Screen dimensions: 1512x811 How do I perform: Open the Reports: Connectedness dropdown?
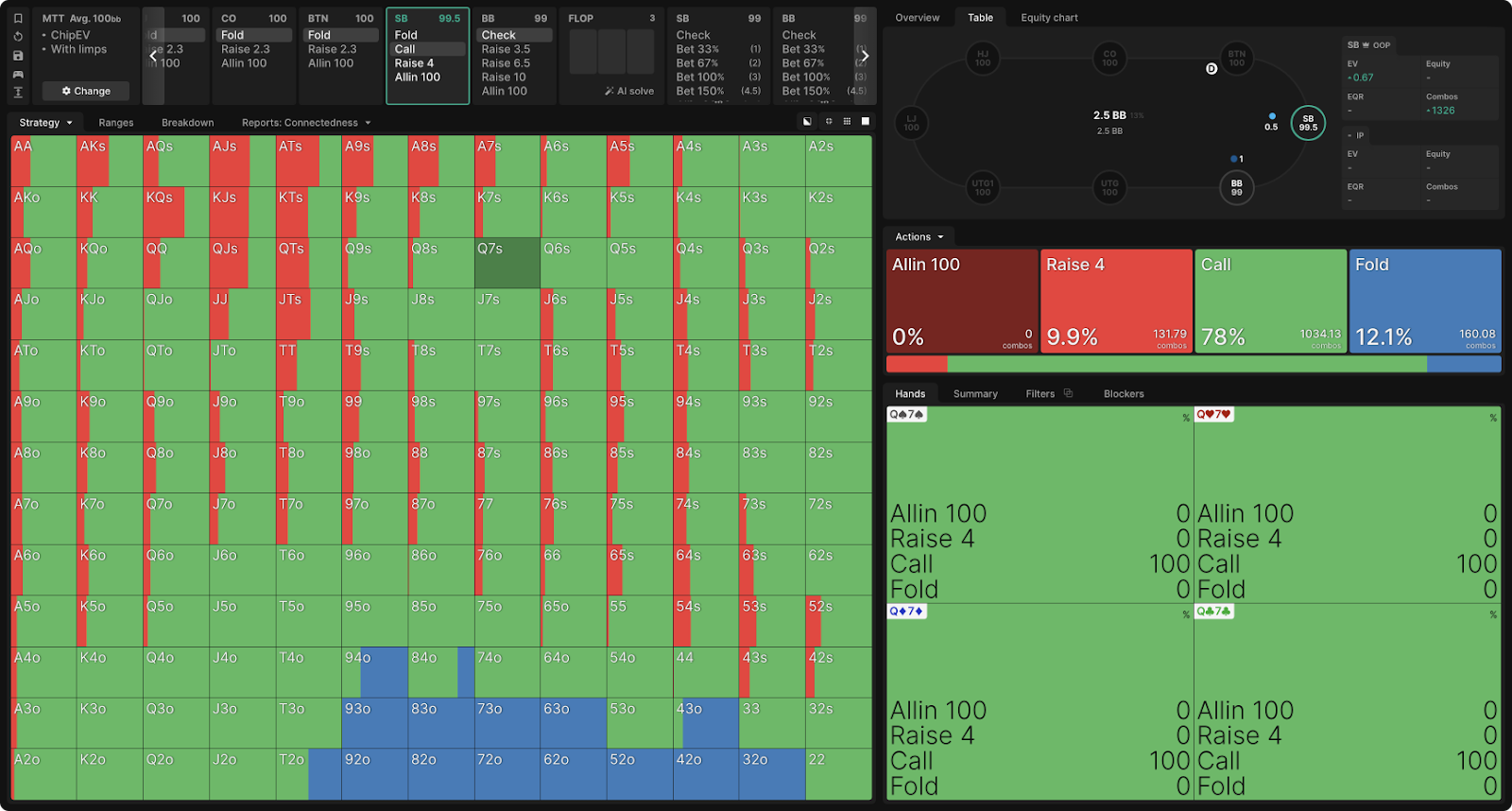(x=305, y=123)
